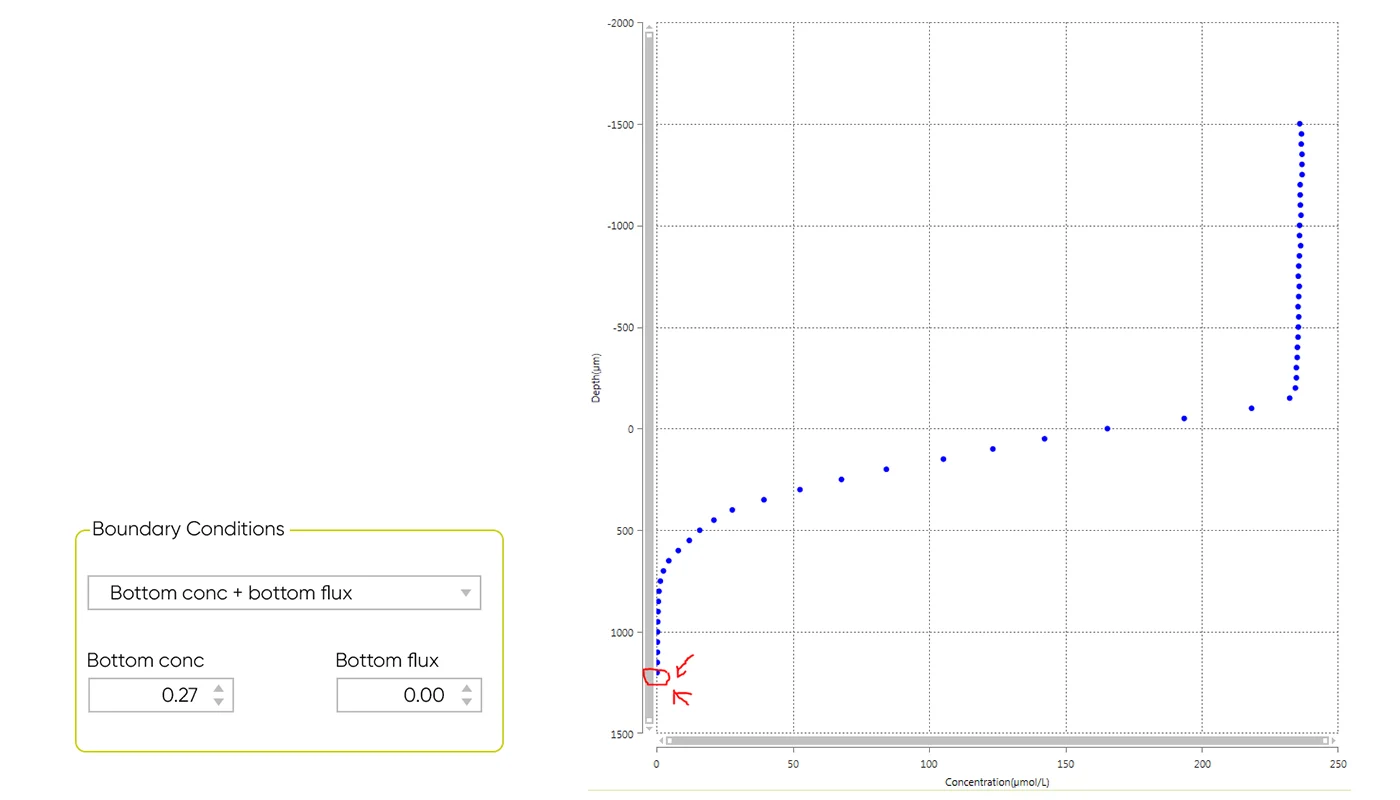Image resolution: width=1400 pixels, height=800 pixels.
Task: Click the down arrow of vertical chart scrollbar
Action: [x=649, y=729]
